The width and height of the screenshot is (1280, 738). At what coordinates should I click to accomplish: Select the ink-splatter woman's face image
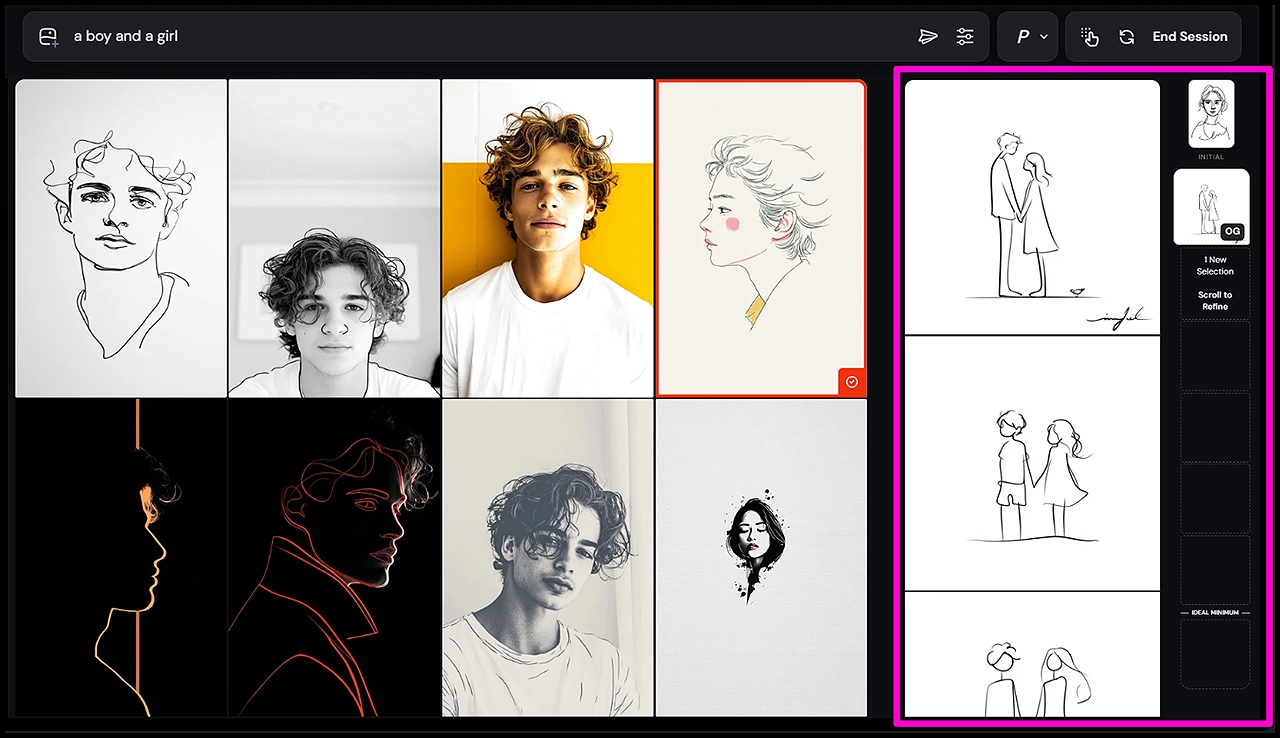point(761,558)
